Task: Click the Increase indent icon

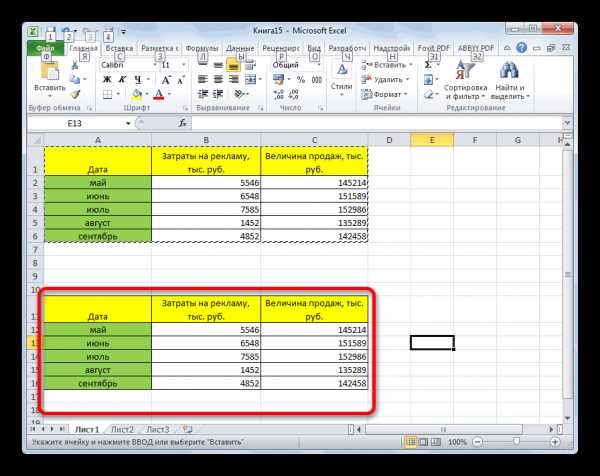Action: tap(218, 94)
